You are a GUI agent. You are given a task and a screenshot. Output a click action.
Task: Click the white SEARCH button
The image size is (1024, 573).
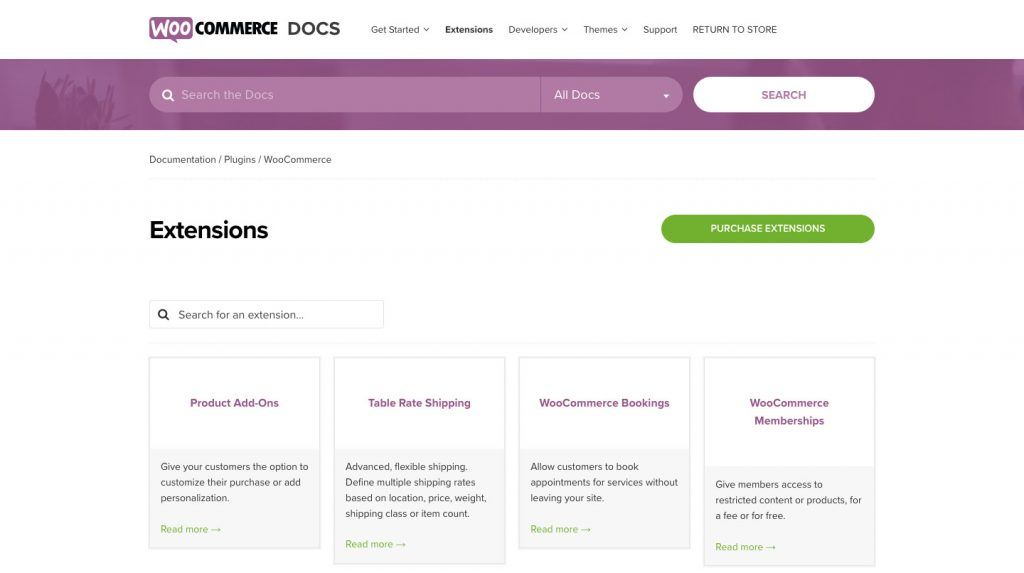[783, 95]
